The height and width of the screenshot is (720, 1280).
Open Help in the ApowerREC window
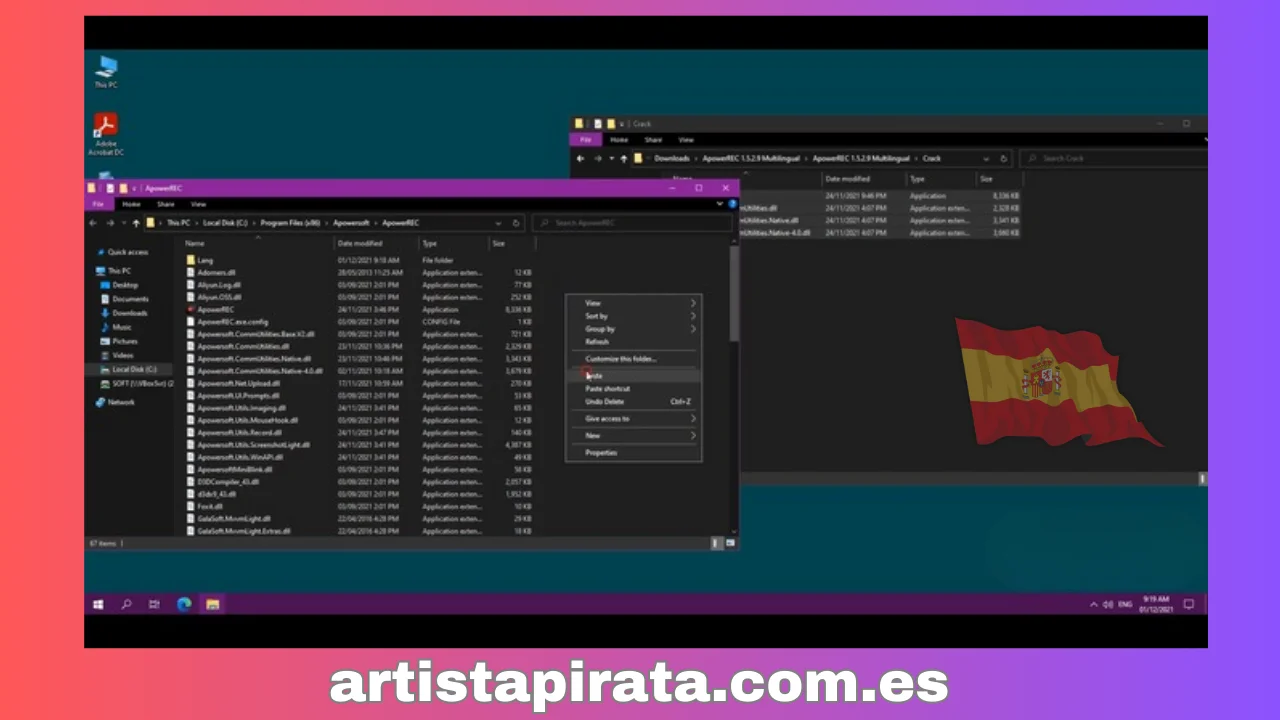(x=732, y=204)
